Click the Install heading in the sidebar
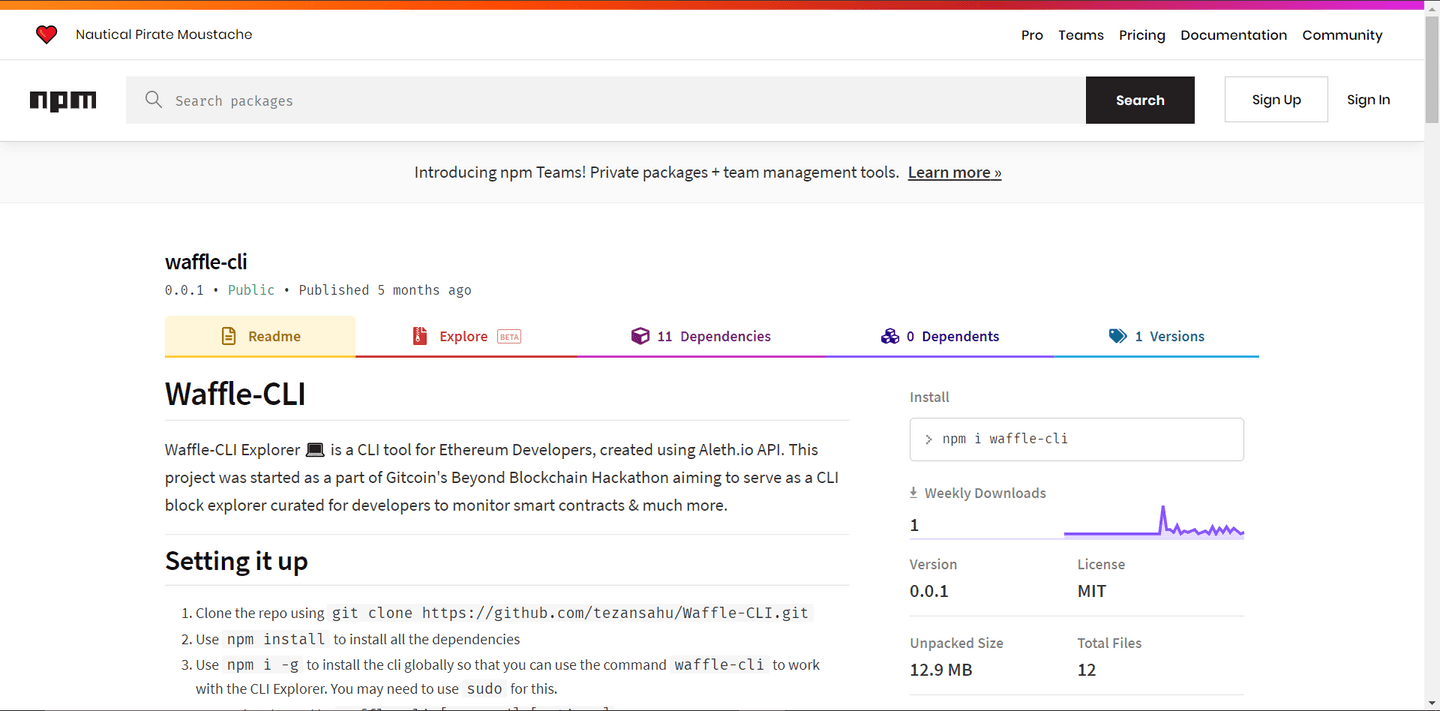Screen dimensions: 1440x711 point(929,397)
